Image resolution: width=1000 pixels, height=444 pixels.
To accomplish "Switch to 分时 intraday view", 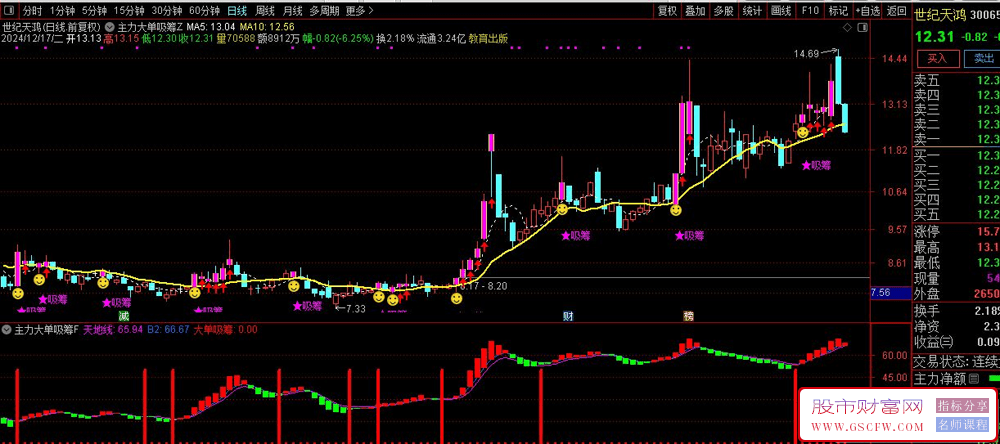I will tap(32, 11).
